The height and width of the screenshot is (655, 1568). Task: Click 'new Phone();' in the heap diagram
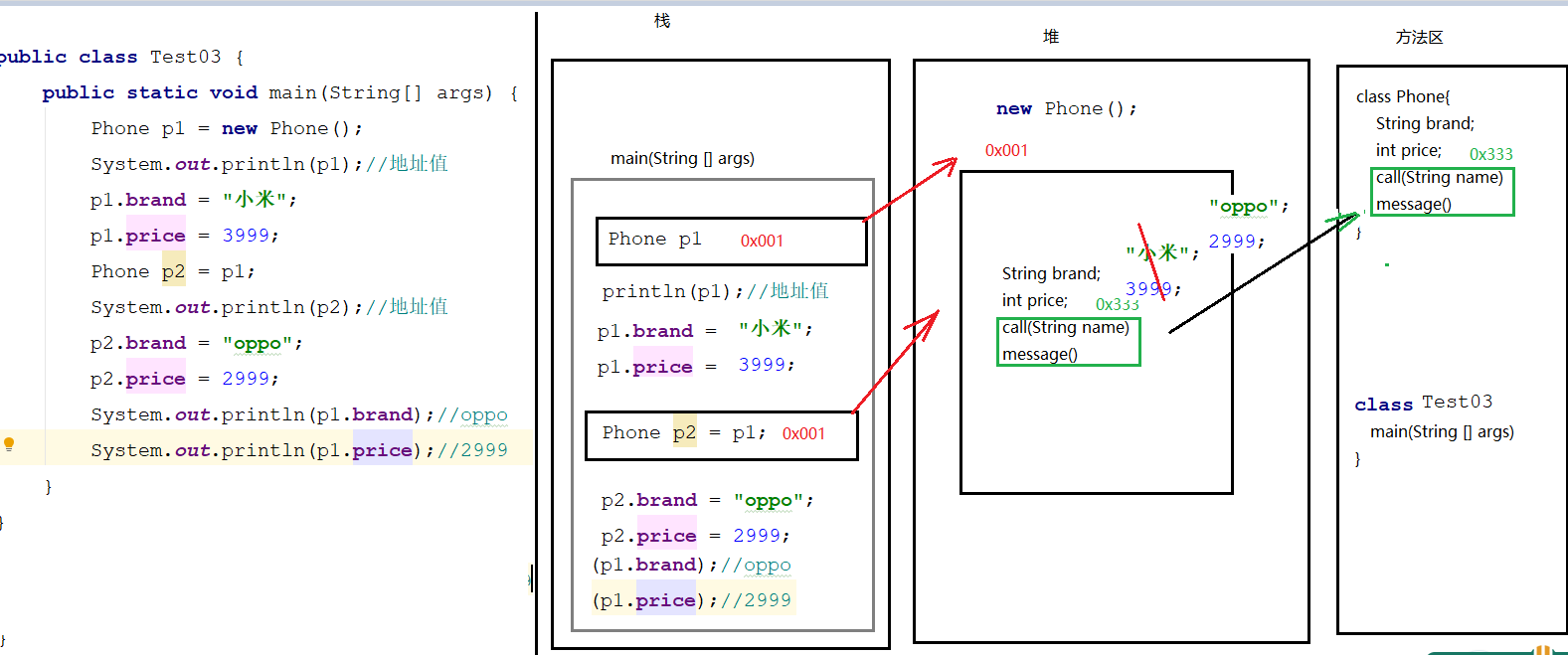click(1067, 108)
